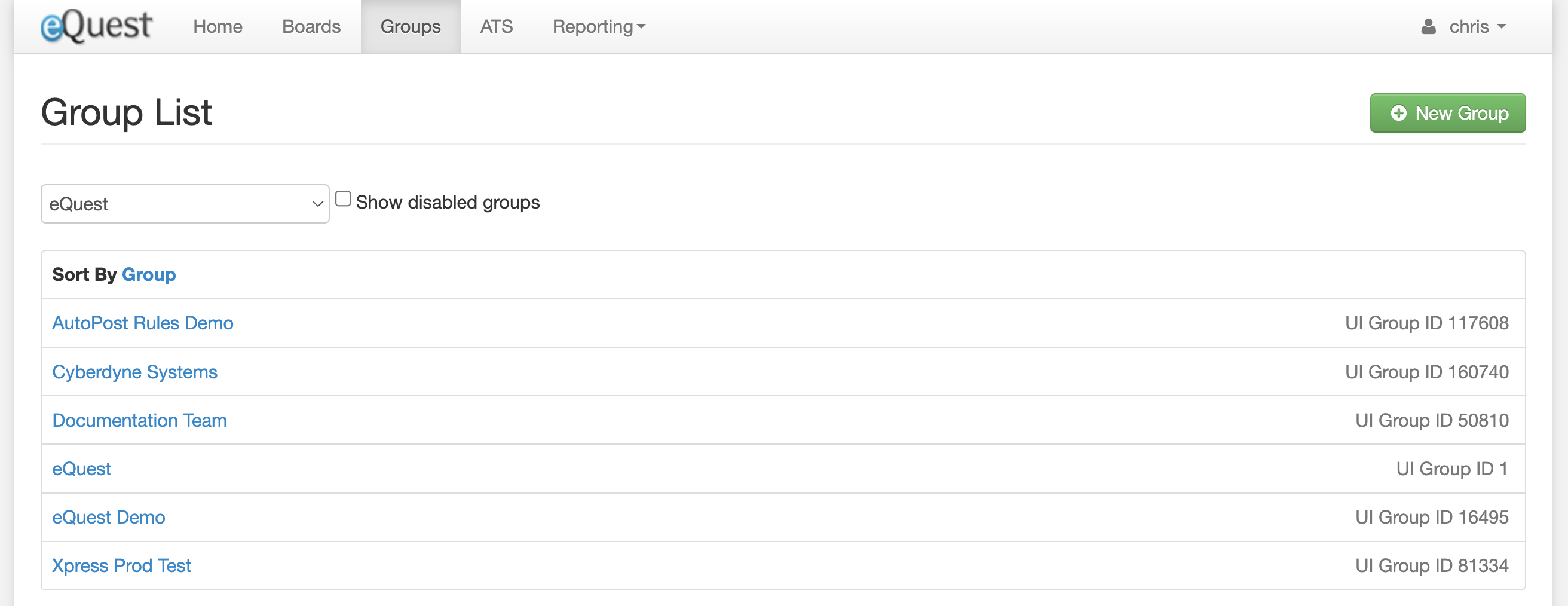This screenshot has width=1568, height=606.
Task: Click the plus icon in New Group button
Action: (x=1399, y=114)
